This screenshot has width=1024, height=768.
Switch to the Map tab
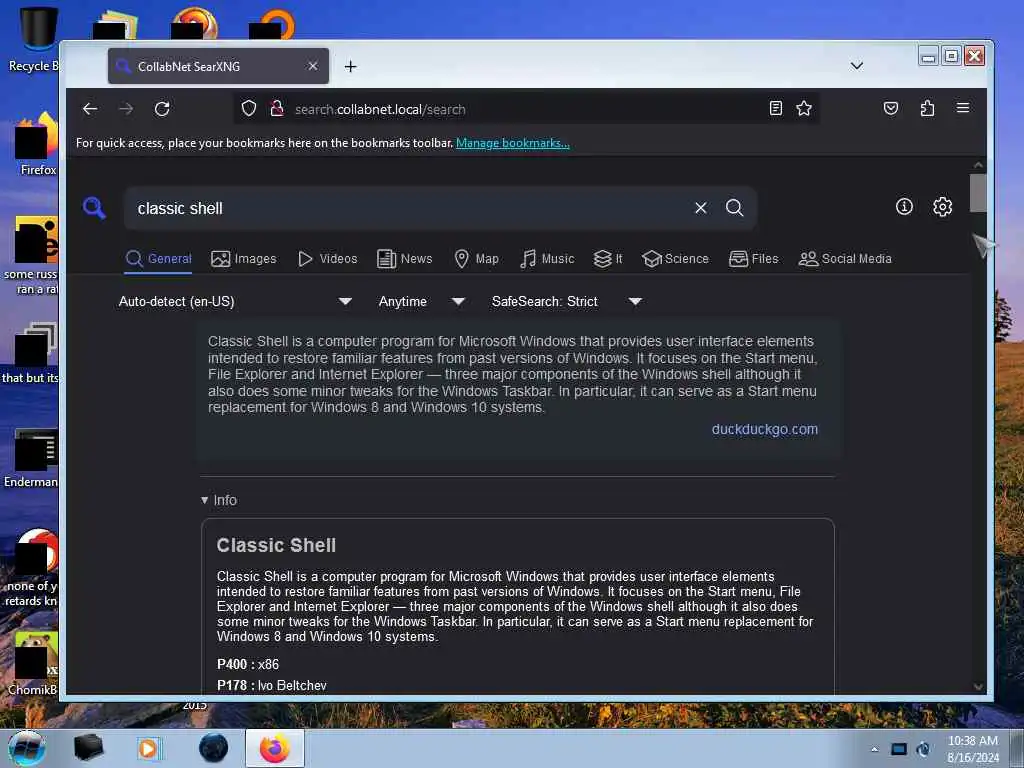click(477, 259)
